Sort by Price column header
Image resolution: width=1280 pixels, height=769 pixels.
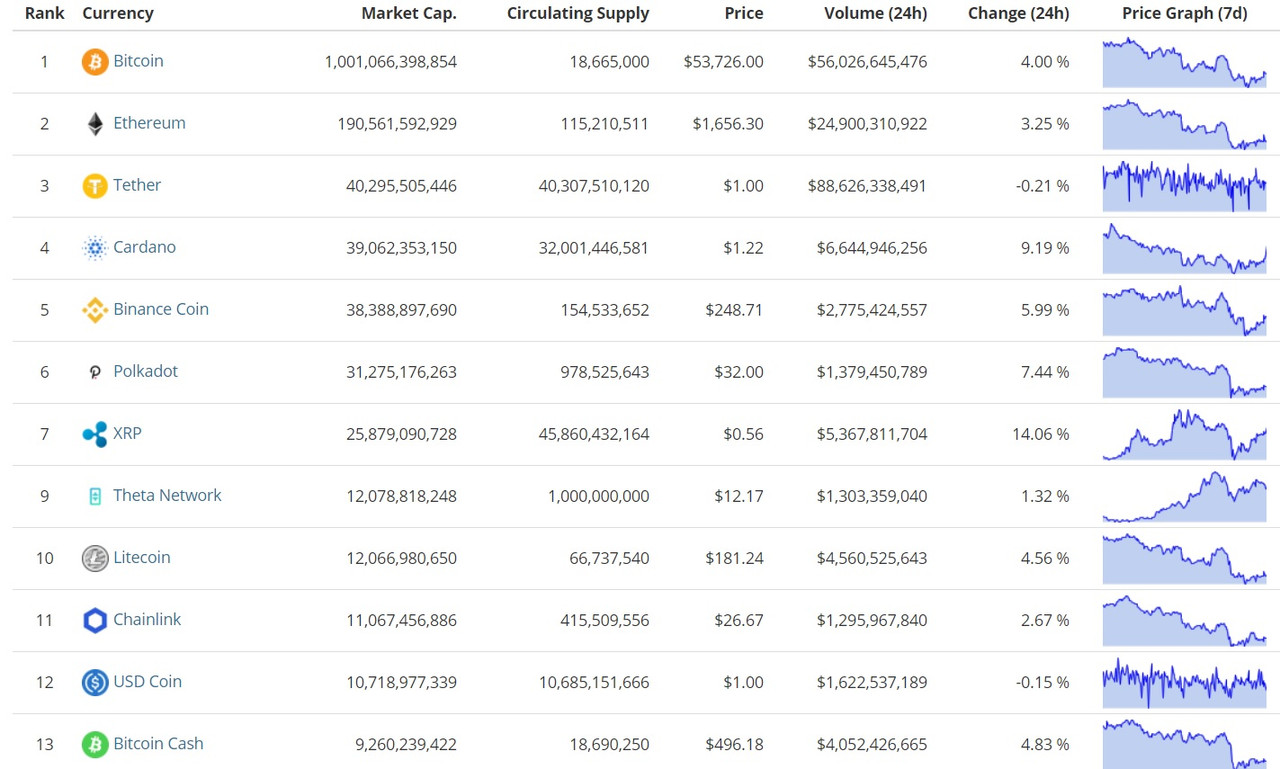(744, 14)
